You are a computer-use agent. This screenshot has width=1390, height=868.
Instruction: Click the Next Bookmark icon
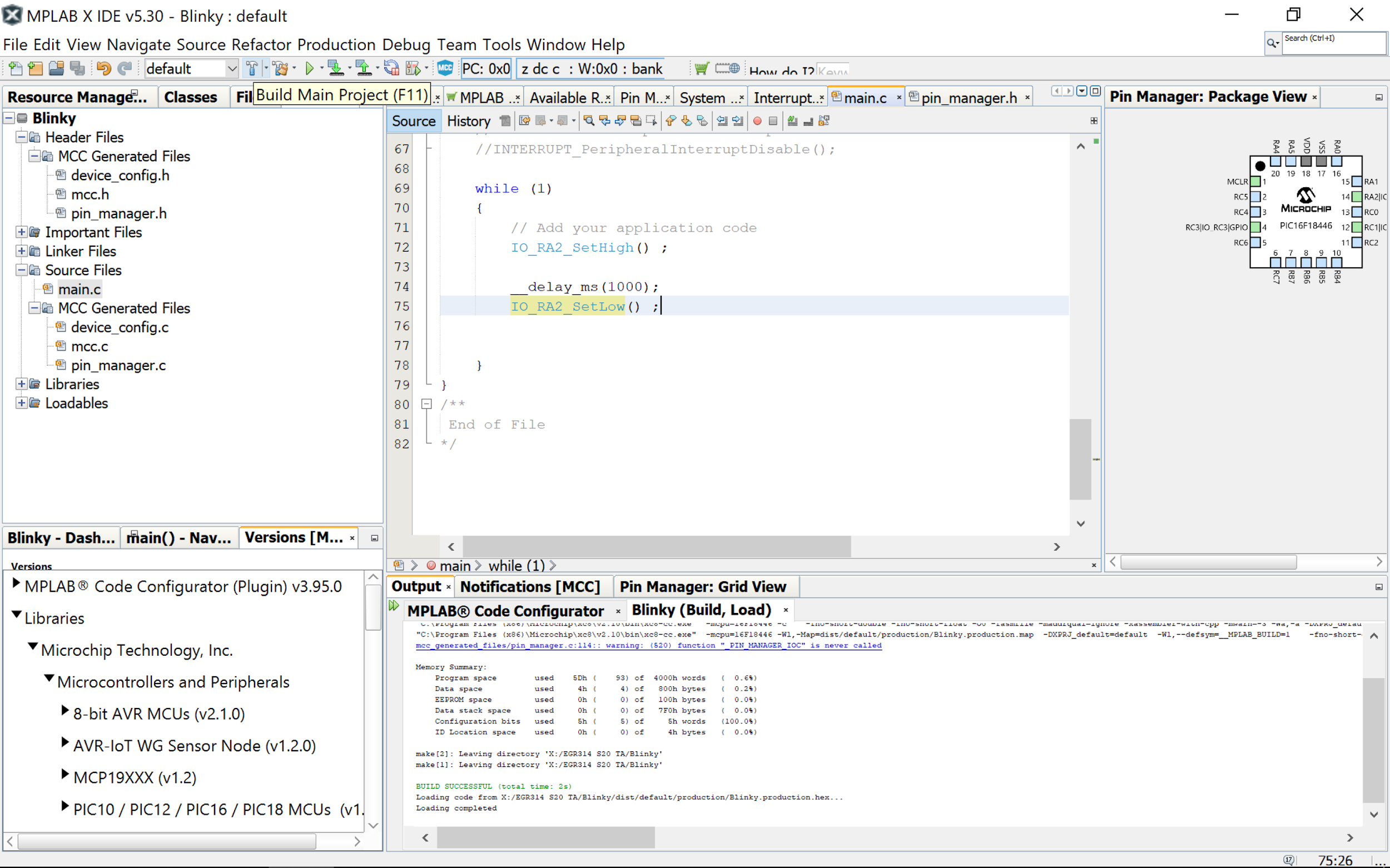click(x=687, y=121)
